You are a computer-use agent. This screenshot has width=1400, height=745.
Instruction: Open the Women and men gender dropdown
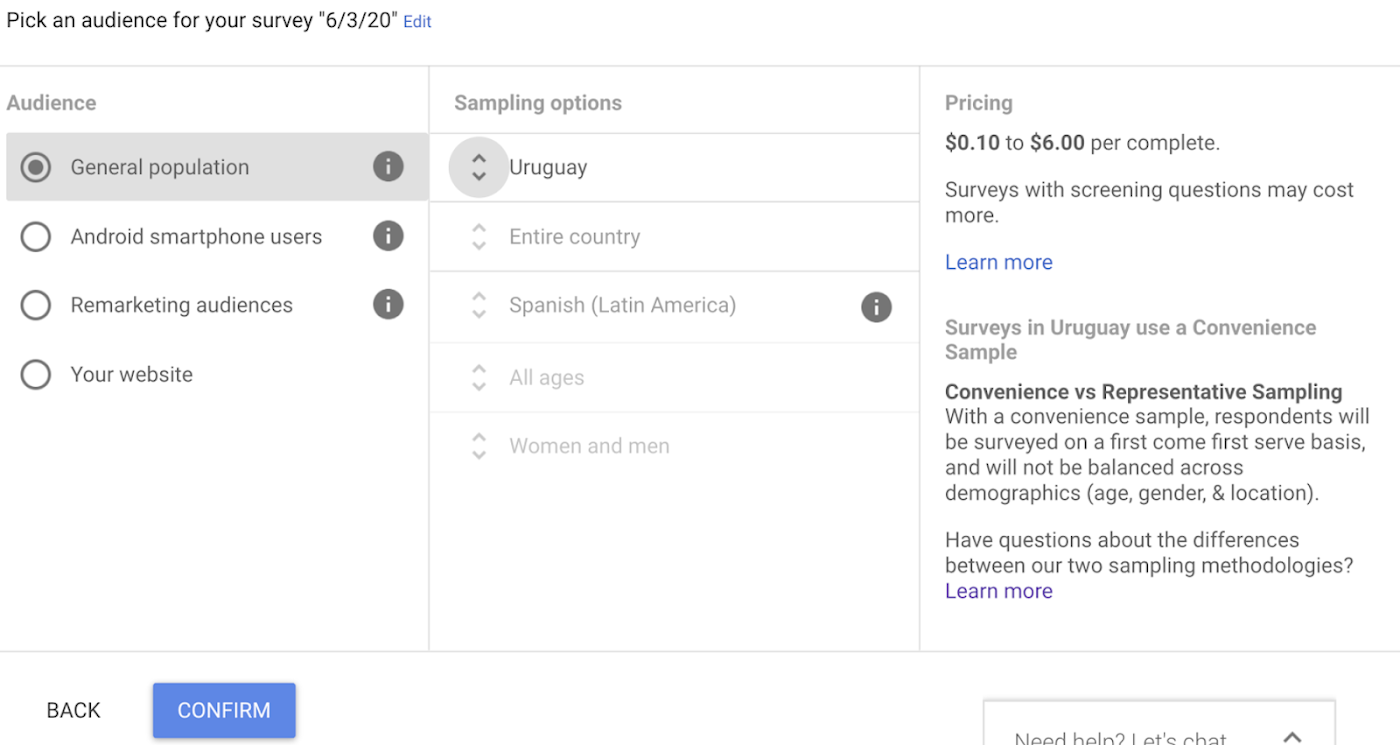[x=589, y=446]
